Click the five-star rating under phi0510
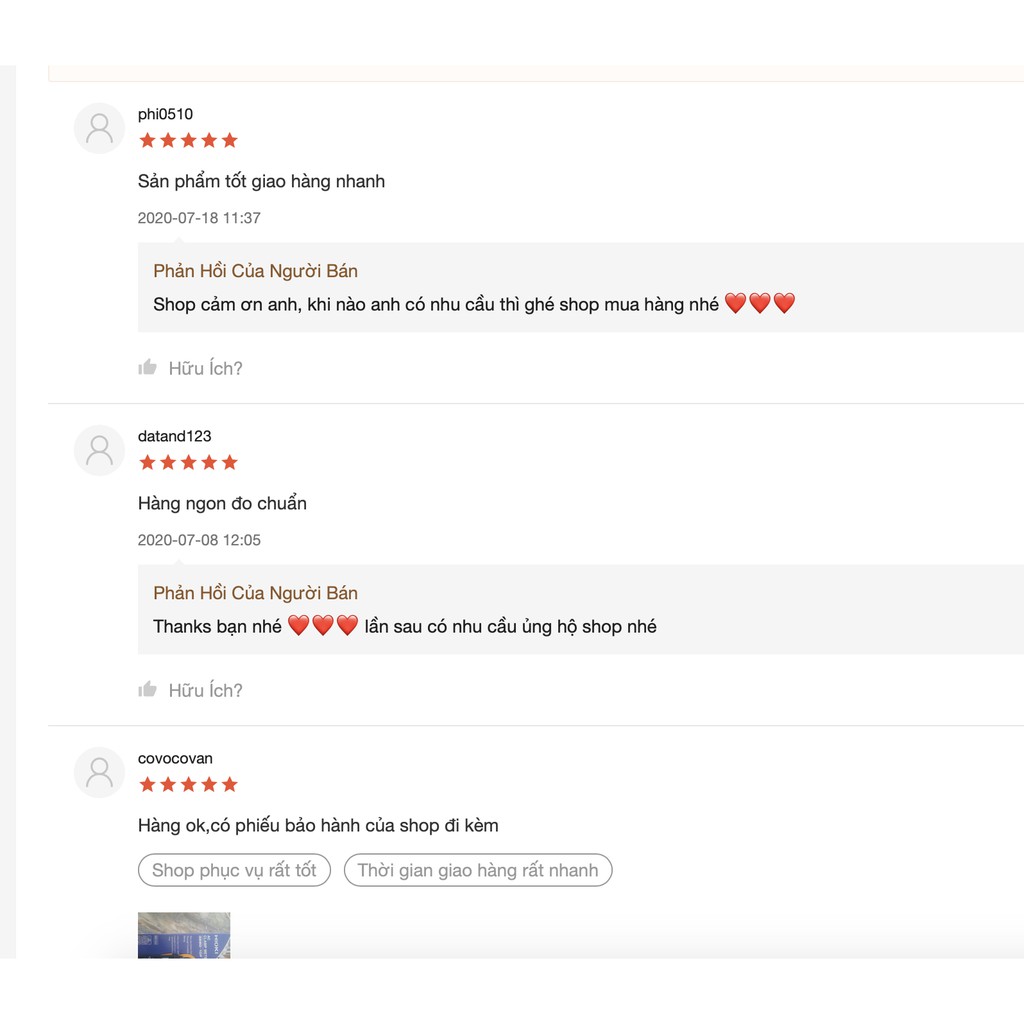Screen dimensions: 1024x1024 coord(188,140)
